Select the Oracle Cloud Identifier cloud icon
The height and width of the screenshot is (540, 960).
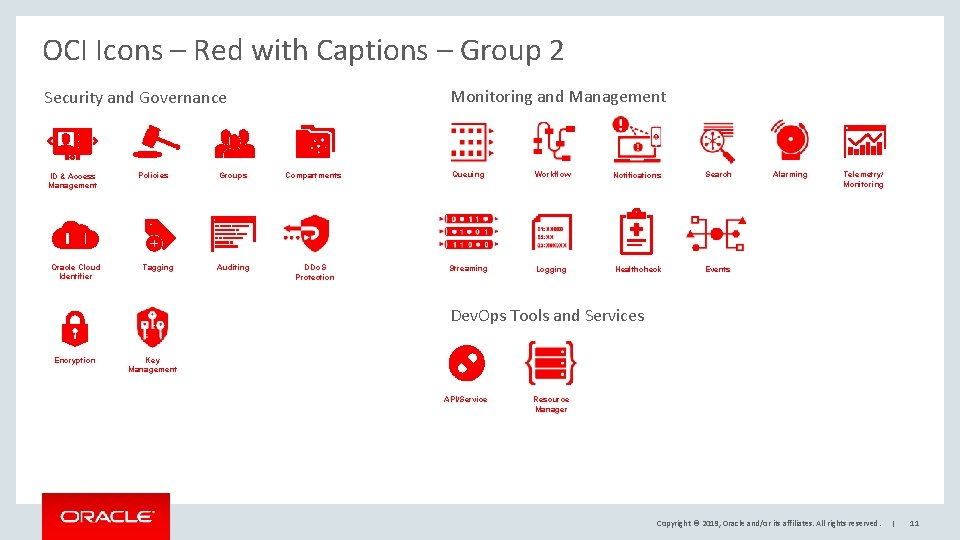point(75,236)
